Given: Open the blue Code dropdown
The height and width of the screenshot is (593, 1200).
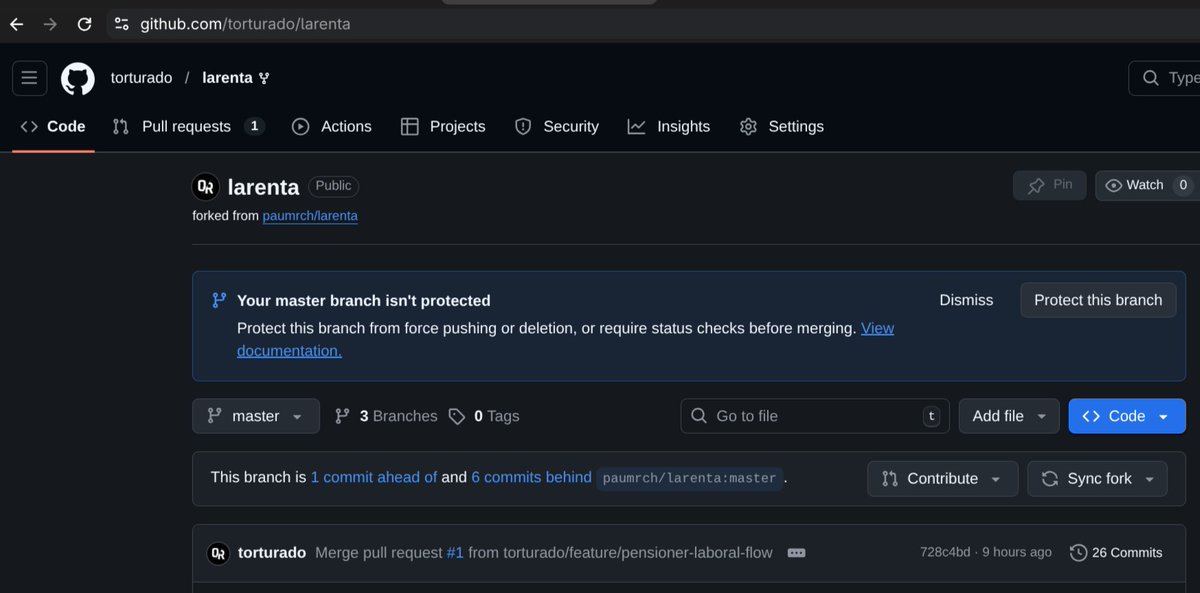Looking at the screenshot, I should click(1127, 416).
